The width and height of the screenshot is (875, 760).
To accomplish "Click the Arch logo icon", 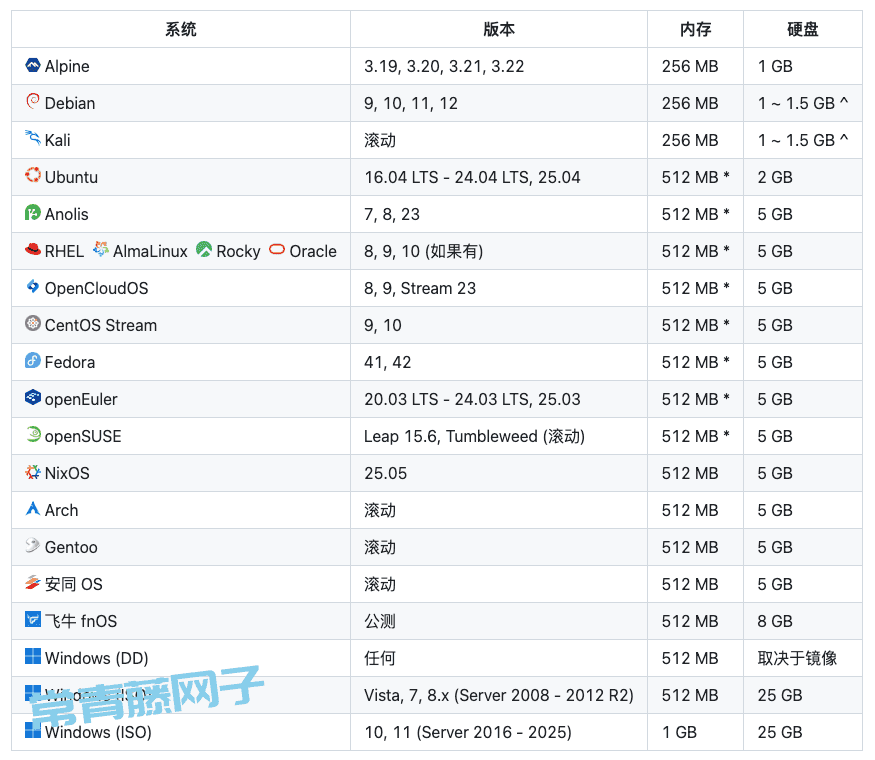I will (x=33, y=508).
